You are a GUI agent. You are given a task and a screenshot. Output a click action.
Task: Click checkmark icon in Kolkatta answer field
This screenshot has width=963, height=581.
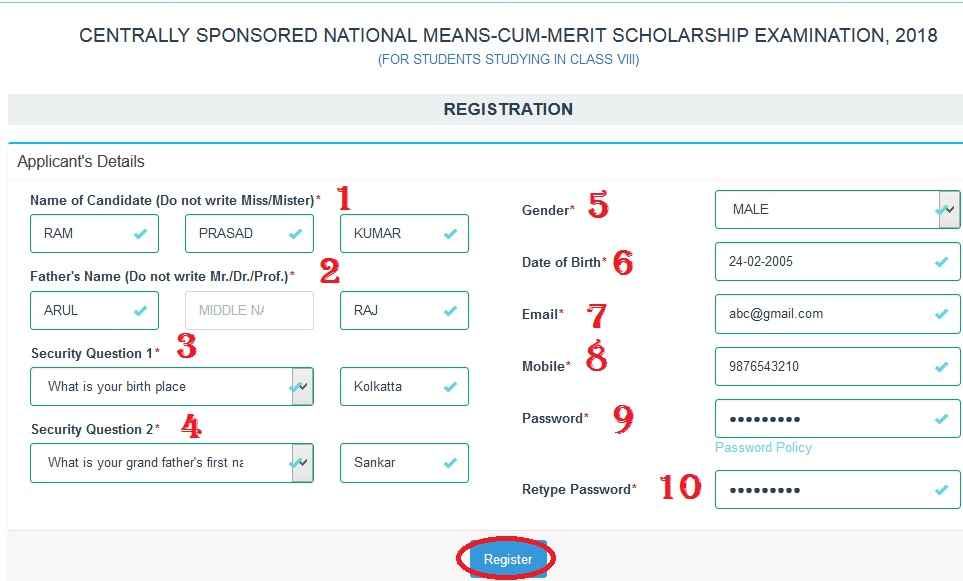tap(451, 386)
